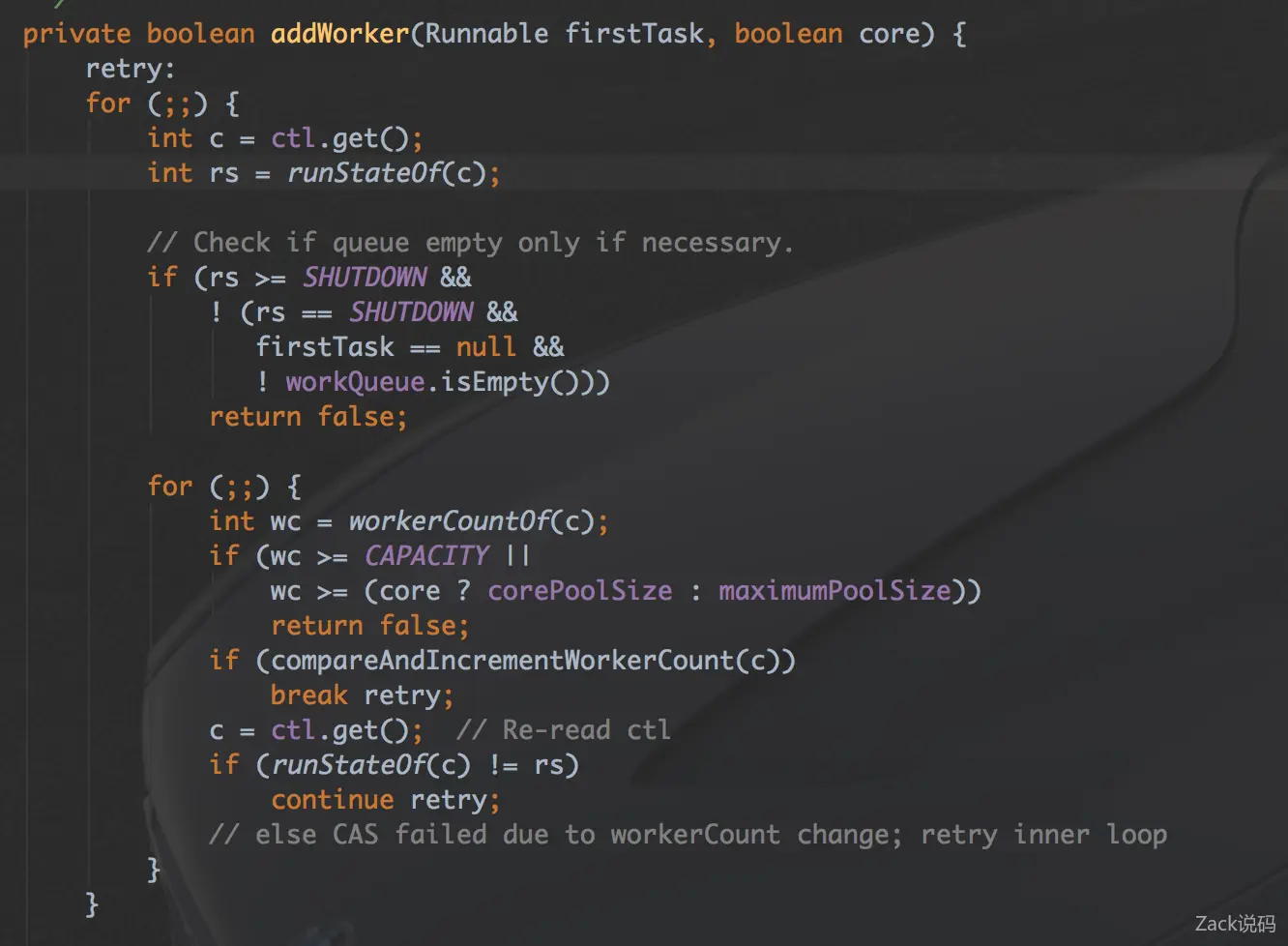Click the break keyword

click(308, 695)
